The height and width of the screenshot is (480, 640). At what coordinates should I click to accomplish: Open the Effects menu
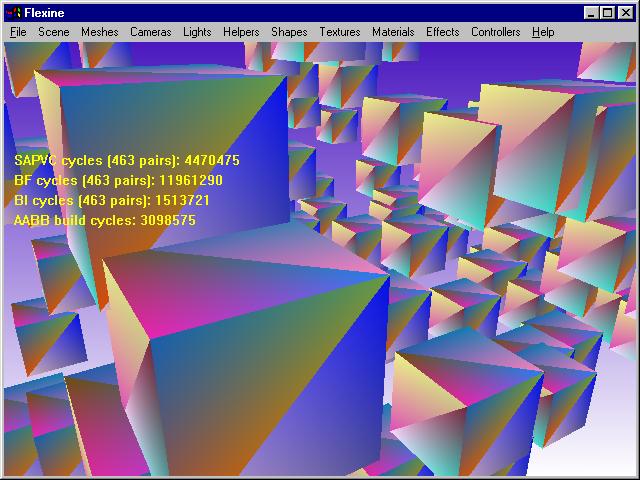click(x=442, y=32)
